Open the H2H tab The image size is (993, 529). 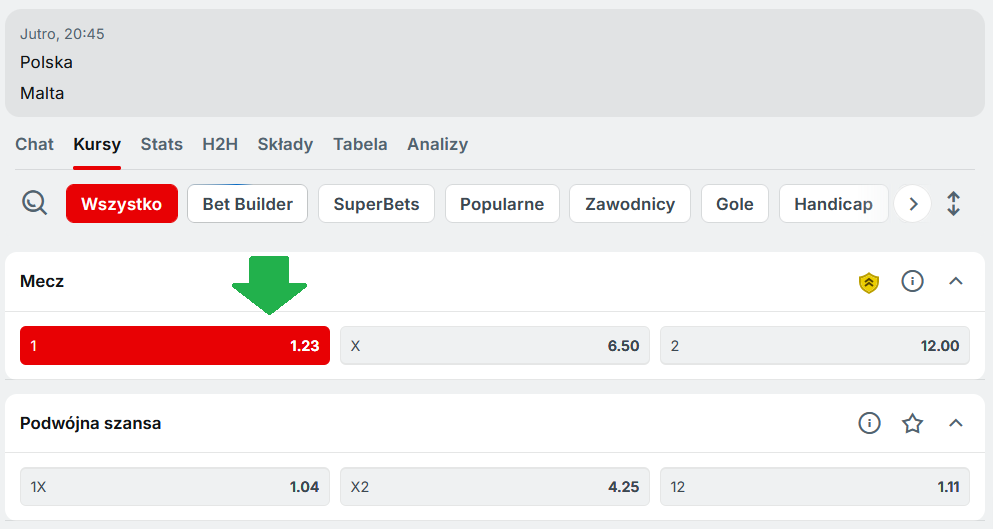220,144
